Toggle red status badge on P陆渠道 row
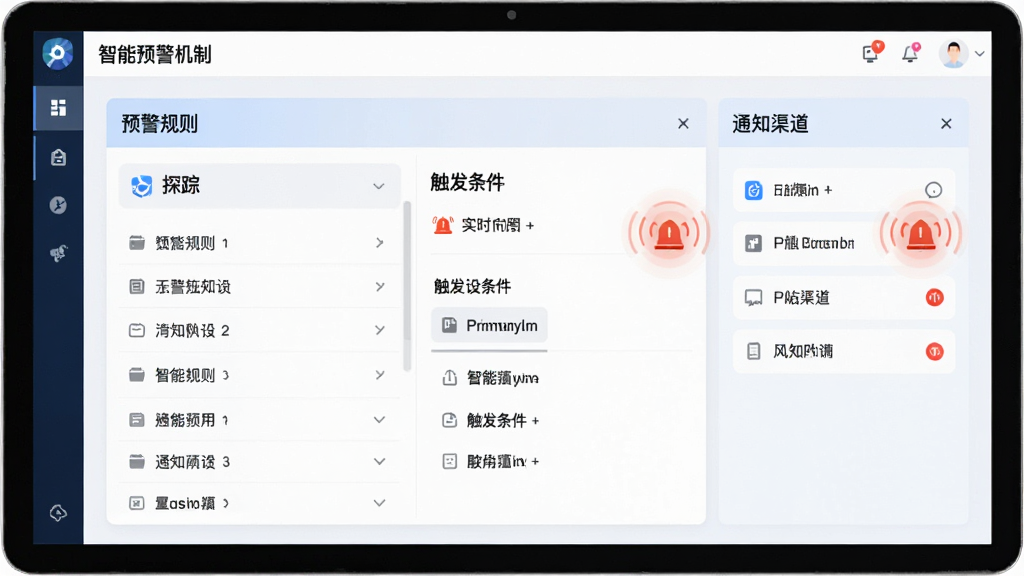The height and width of the screenshot is (576, 1024). 935,298
